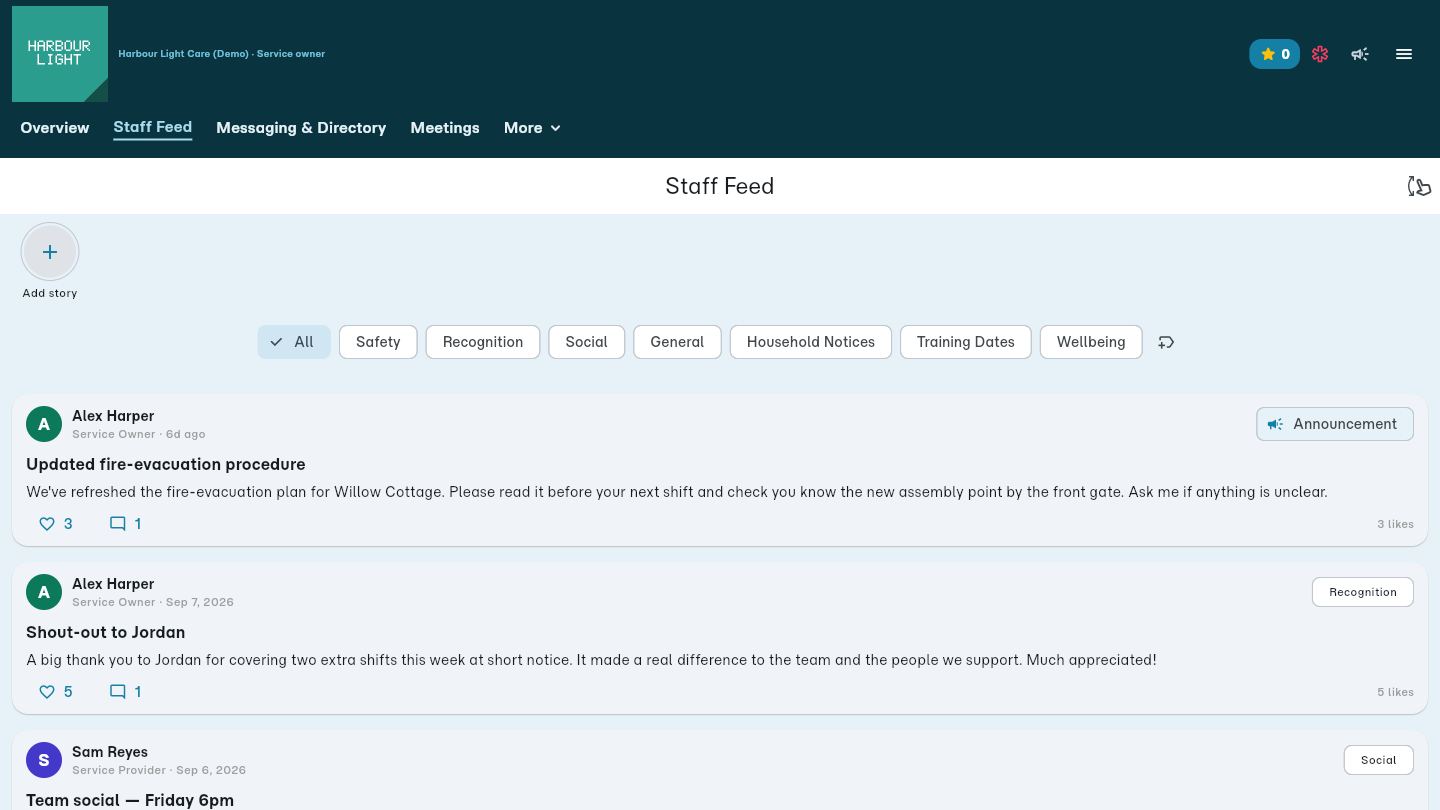Click 'Service Owner · Sep 7, 2026' text
Viewport: 1440px width, 810px height.
click(x=153, y=602)
